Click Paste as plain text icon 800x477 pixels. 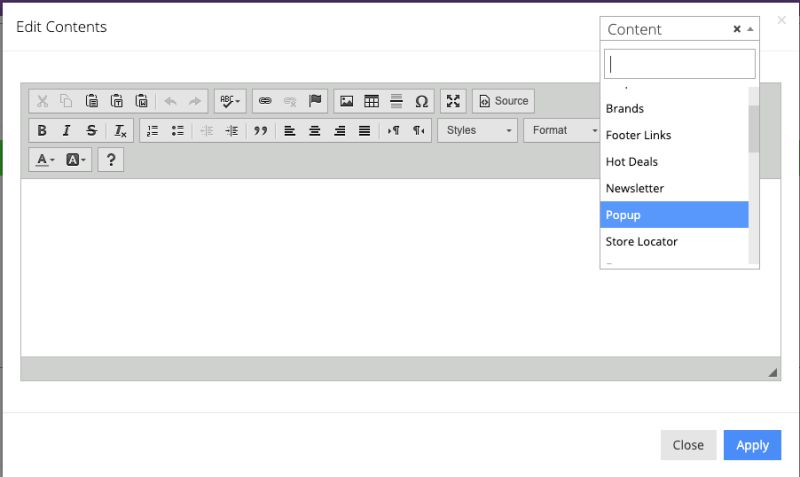[x=117, y=101]
